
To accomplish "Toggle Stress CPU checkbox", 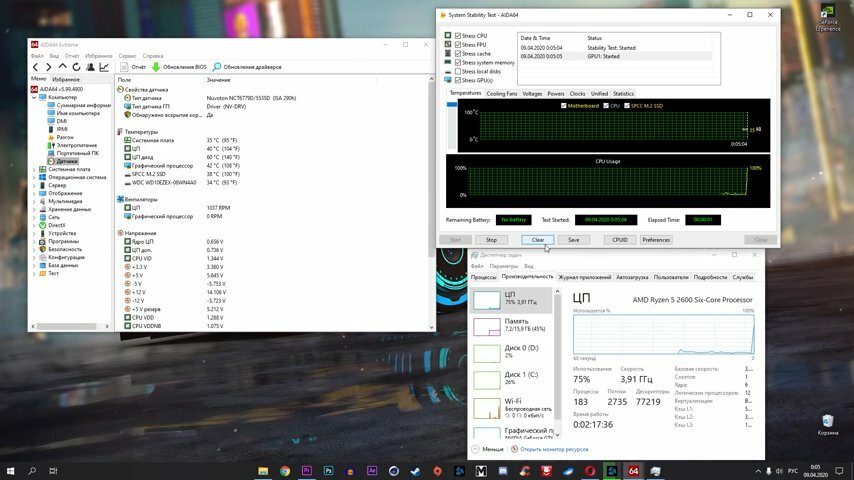I will pyautogui.click(x=458, y=35).
